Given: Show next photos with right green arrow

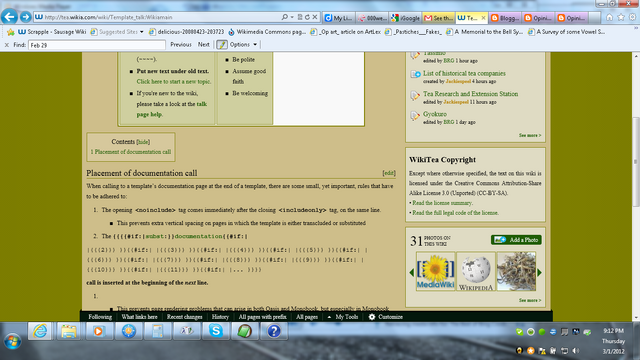Looking at the screenshot, I should (540, 272).
